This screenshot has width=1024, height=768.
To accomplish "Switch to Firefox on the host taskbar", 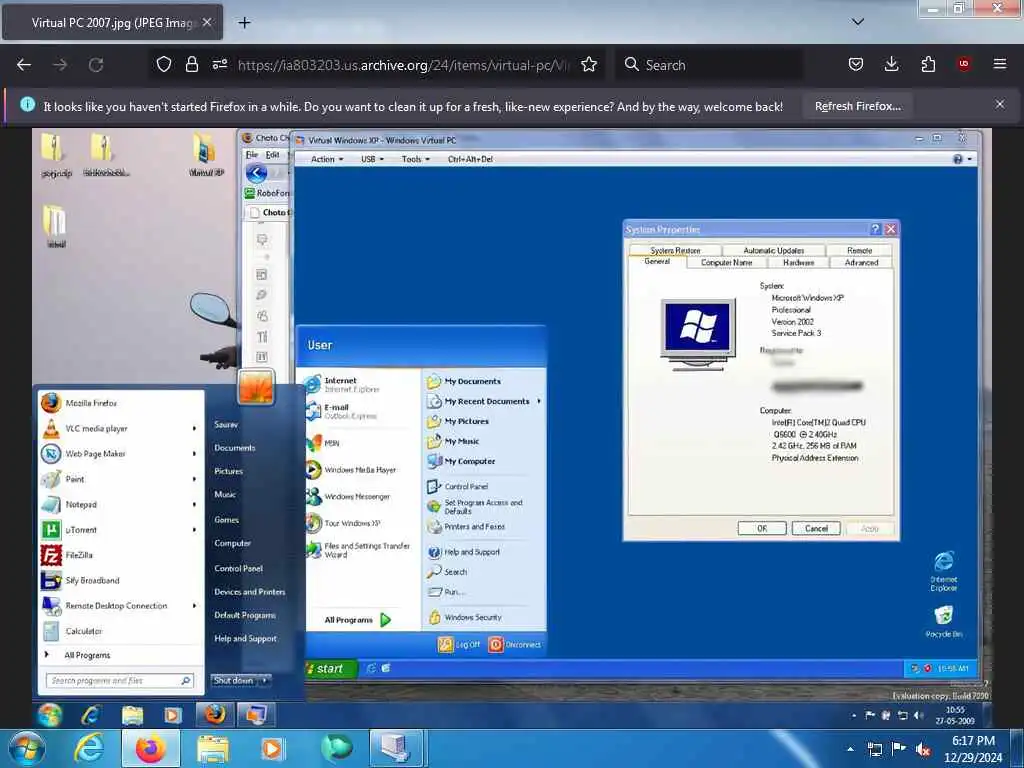I will [x=151, y=748].
